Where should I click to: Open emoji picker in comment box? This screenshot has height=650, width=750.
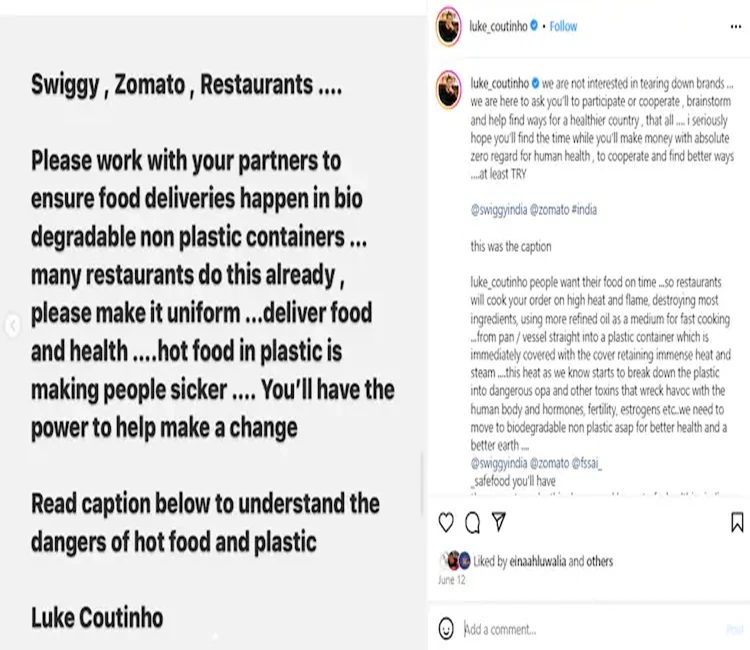click(x=446, y=629)
